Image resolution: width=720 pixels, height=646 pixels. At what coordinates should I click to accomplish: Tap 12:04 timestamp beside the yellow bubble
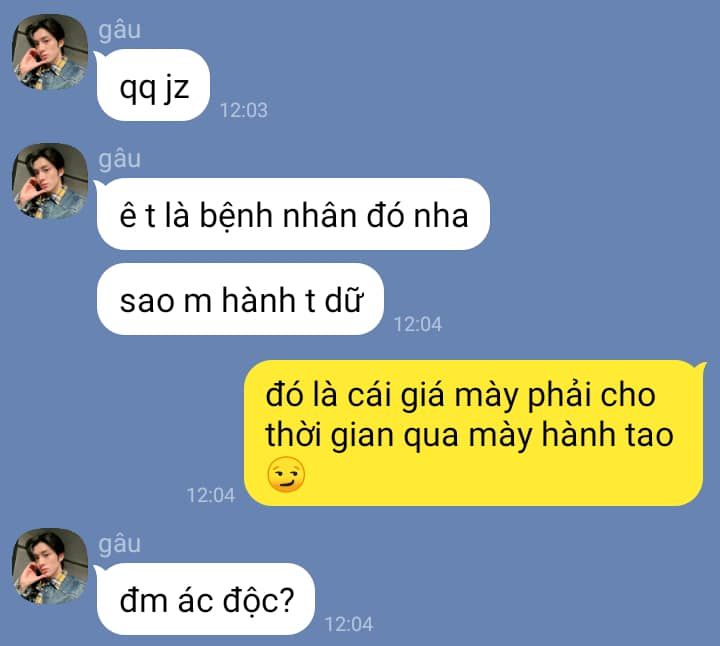click(x=211, y=495)
